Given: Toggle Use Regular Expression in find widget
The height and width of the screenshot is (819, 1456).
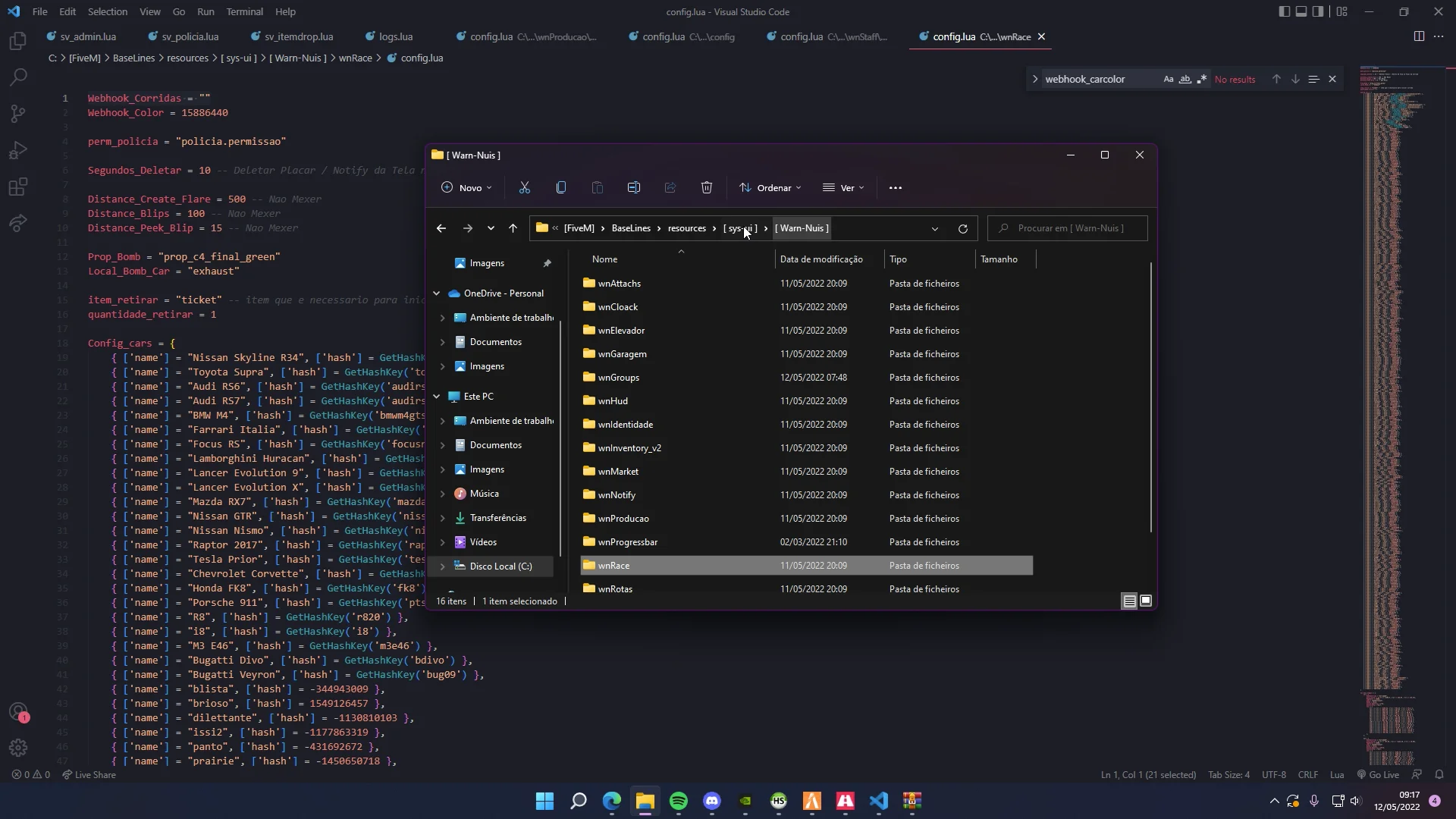Looking at the screenshot, I should click(1201, 79).
